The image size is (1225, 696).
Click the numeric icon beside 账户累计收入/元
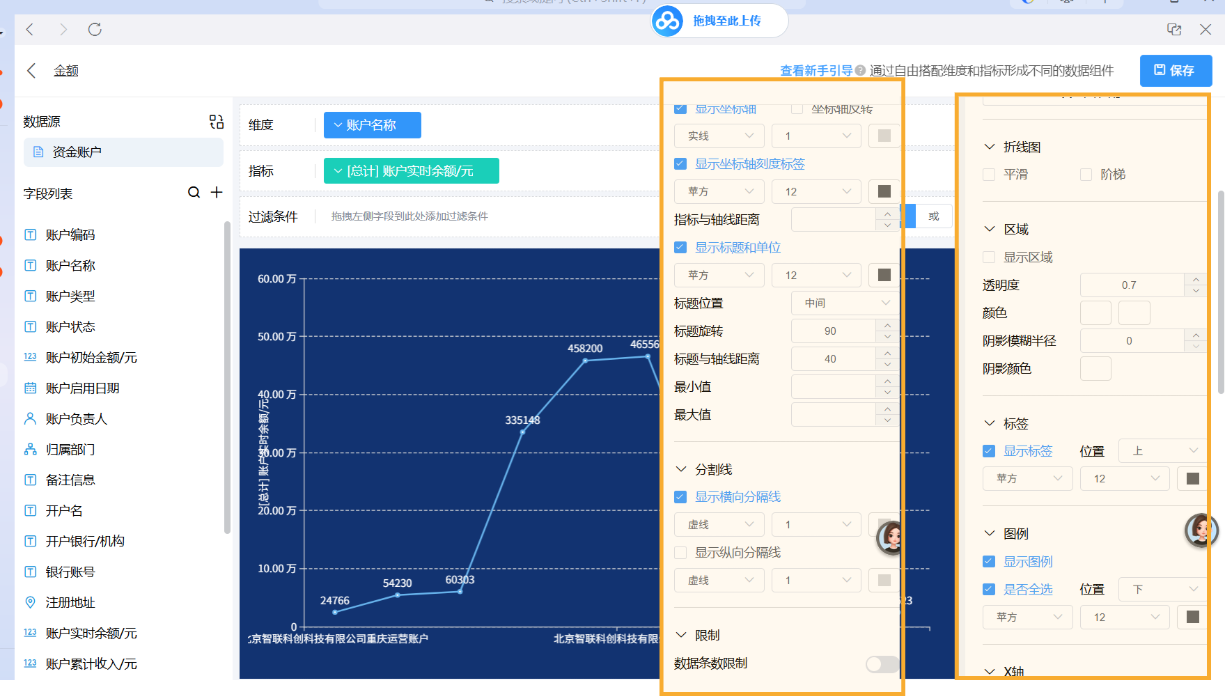click(x=30, y=664)
